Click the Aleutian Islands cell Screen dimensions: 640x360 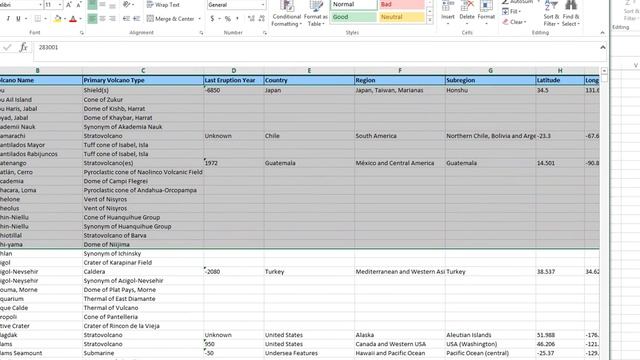[490, 335]
